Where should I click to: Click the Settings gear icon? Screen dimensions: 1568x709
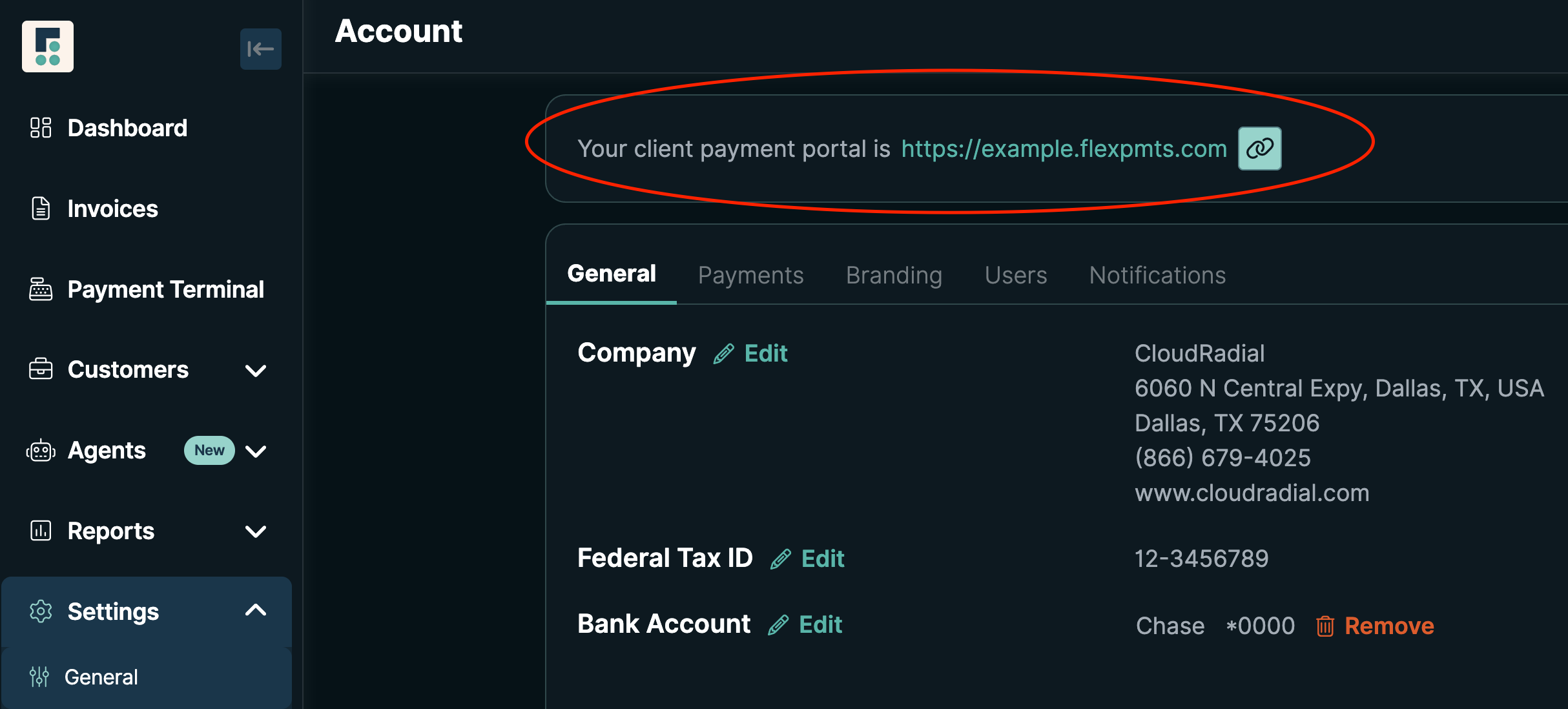41,611
